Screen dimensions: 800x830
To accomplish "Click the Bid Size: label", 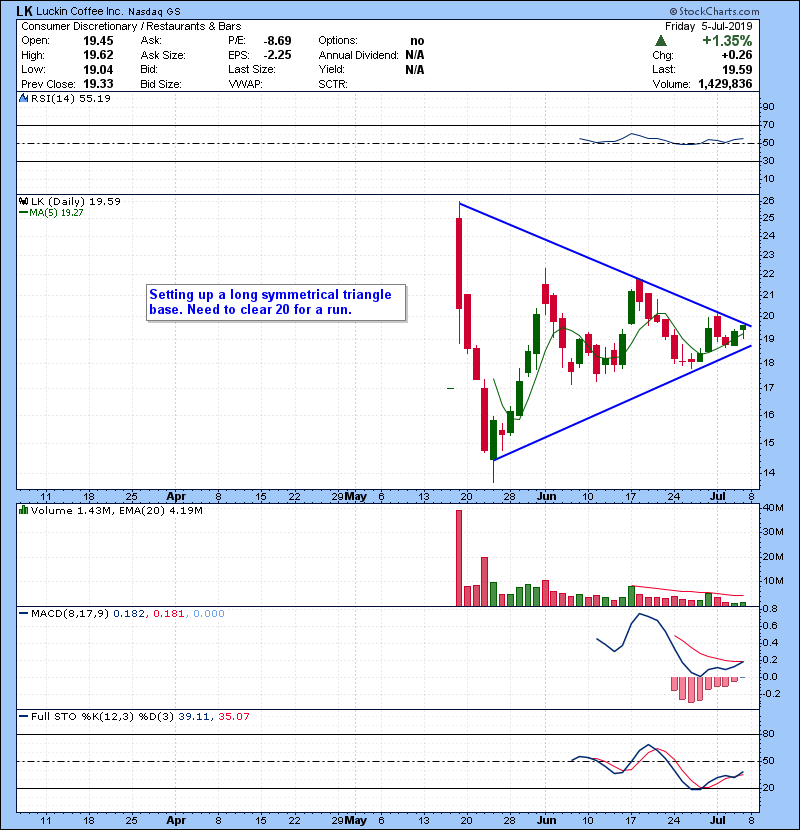I will coord(161,84).
